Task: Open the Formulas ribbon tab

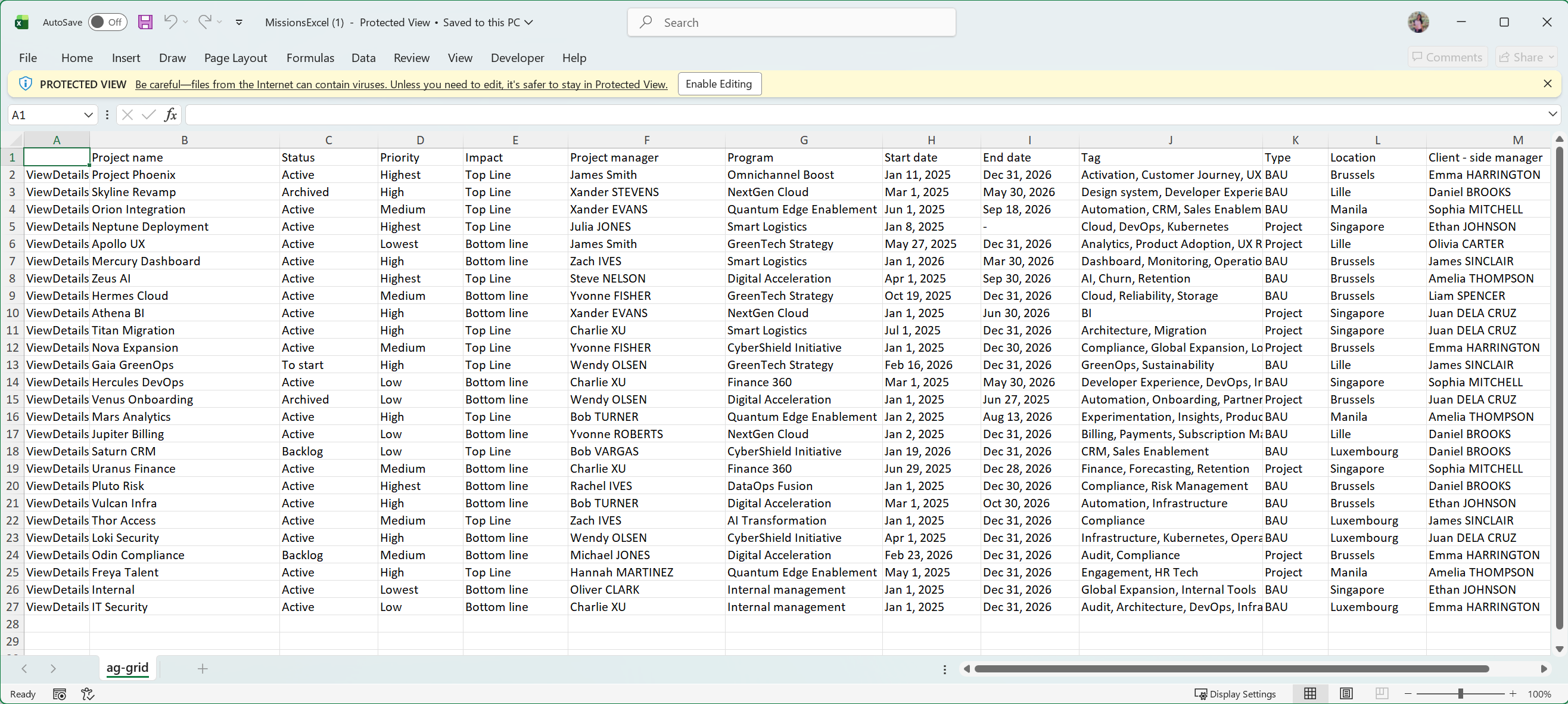Action: coord(310,58)
